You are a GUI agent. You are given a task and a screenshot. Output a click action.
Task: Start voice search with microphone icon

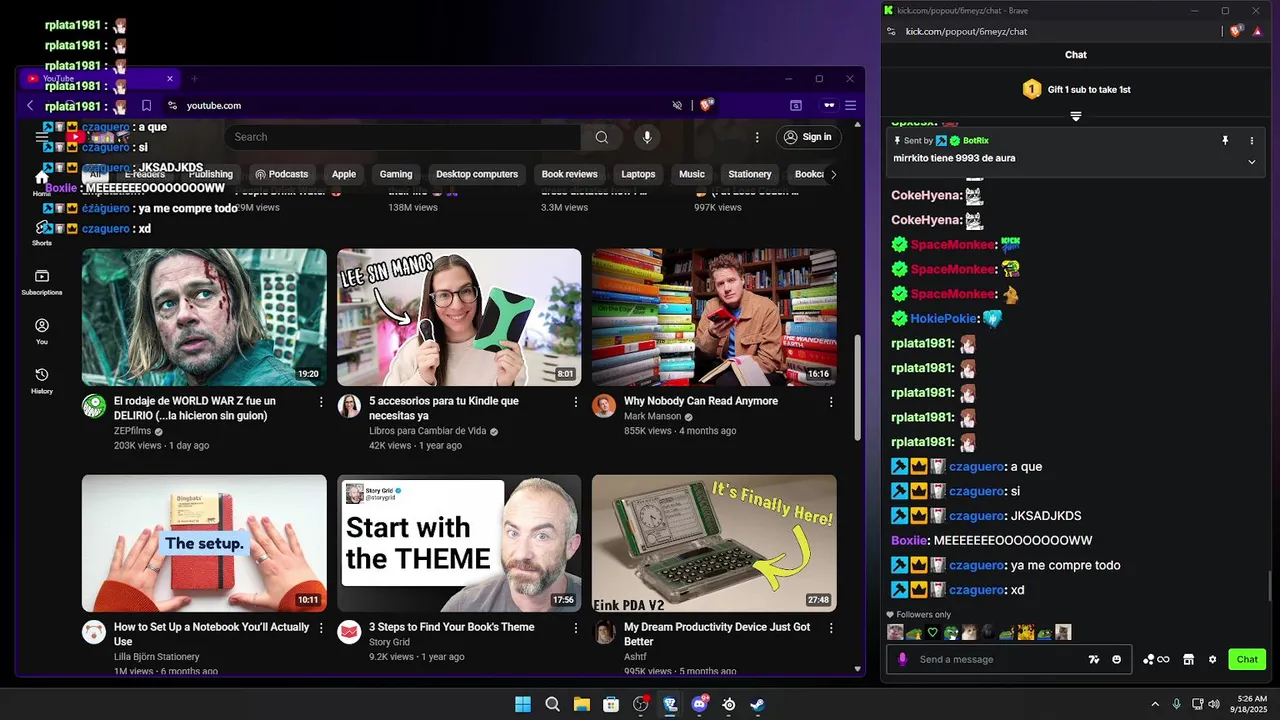(x=647, y=137)
